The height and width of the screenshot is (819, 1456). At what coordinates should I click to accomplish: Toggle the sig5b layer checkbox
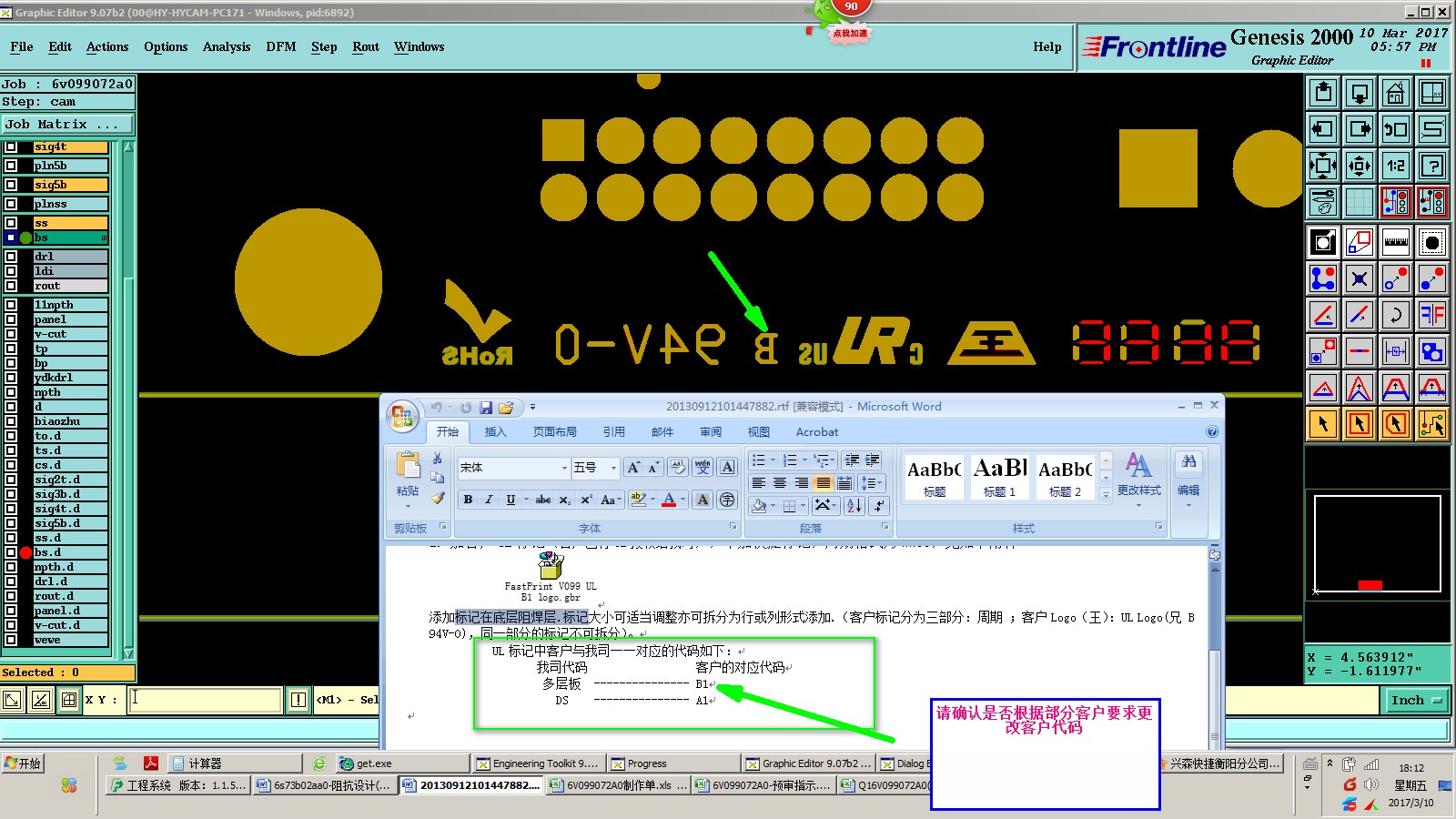(x=11, y=185)
